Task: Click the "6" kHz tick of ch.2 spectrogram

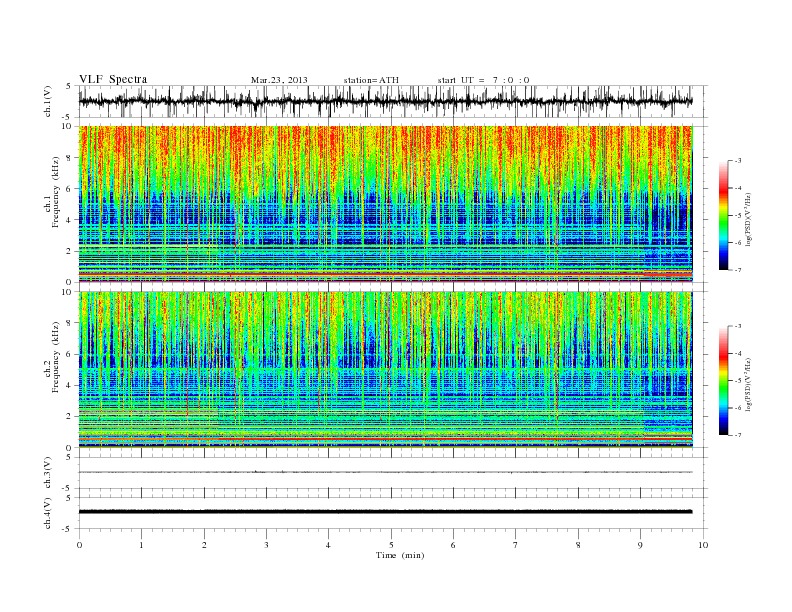Action: pos(70,354)
